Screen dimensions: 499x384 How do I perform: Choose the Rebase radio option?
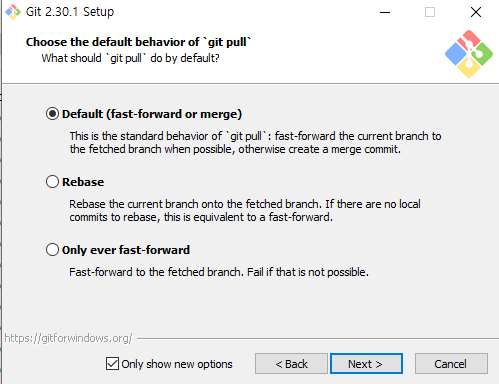coord(52,182)
